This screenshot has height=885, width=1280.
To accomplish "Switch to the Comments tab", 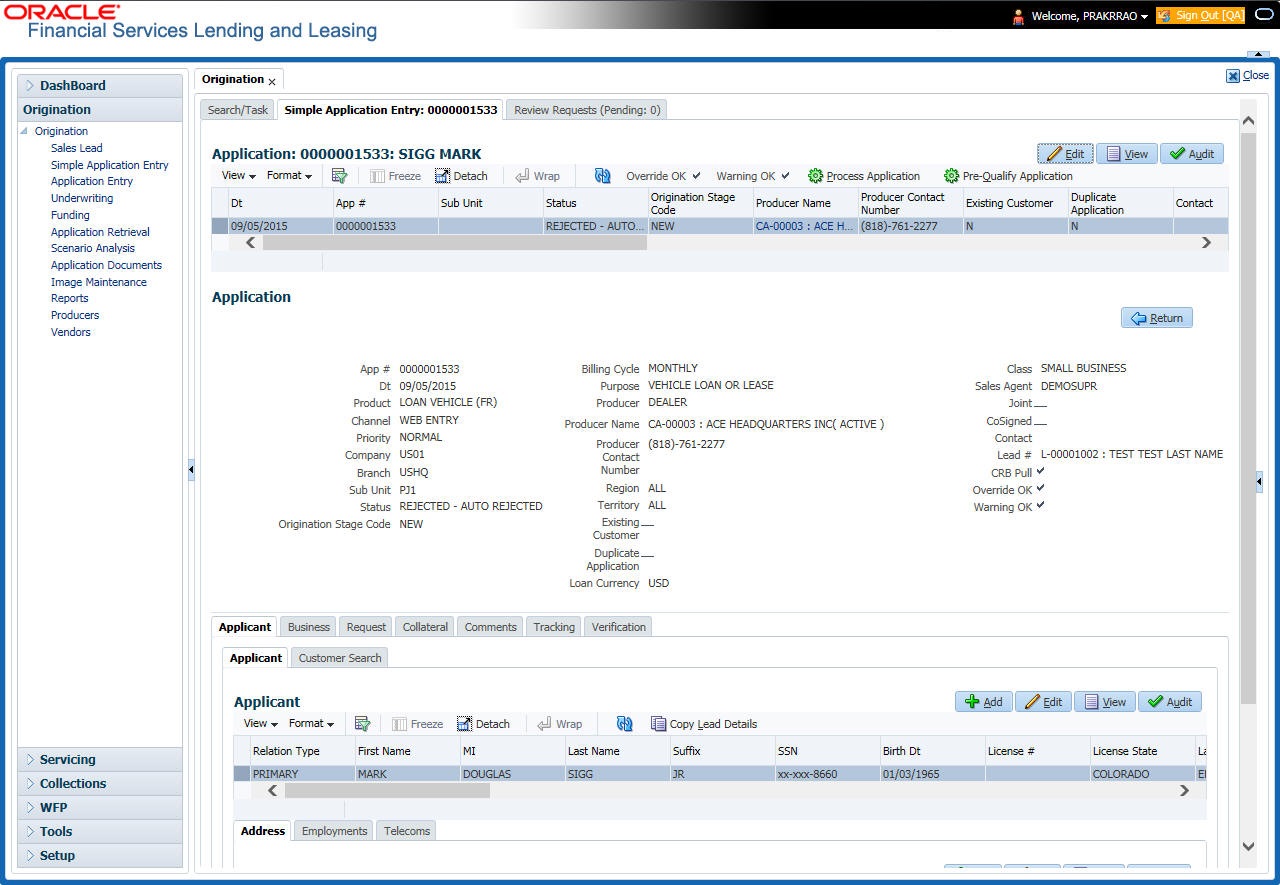I will pos(490,627).
